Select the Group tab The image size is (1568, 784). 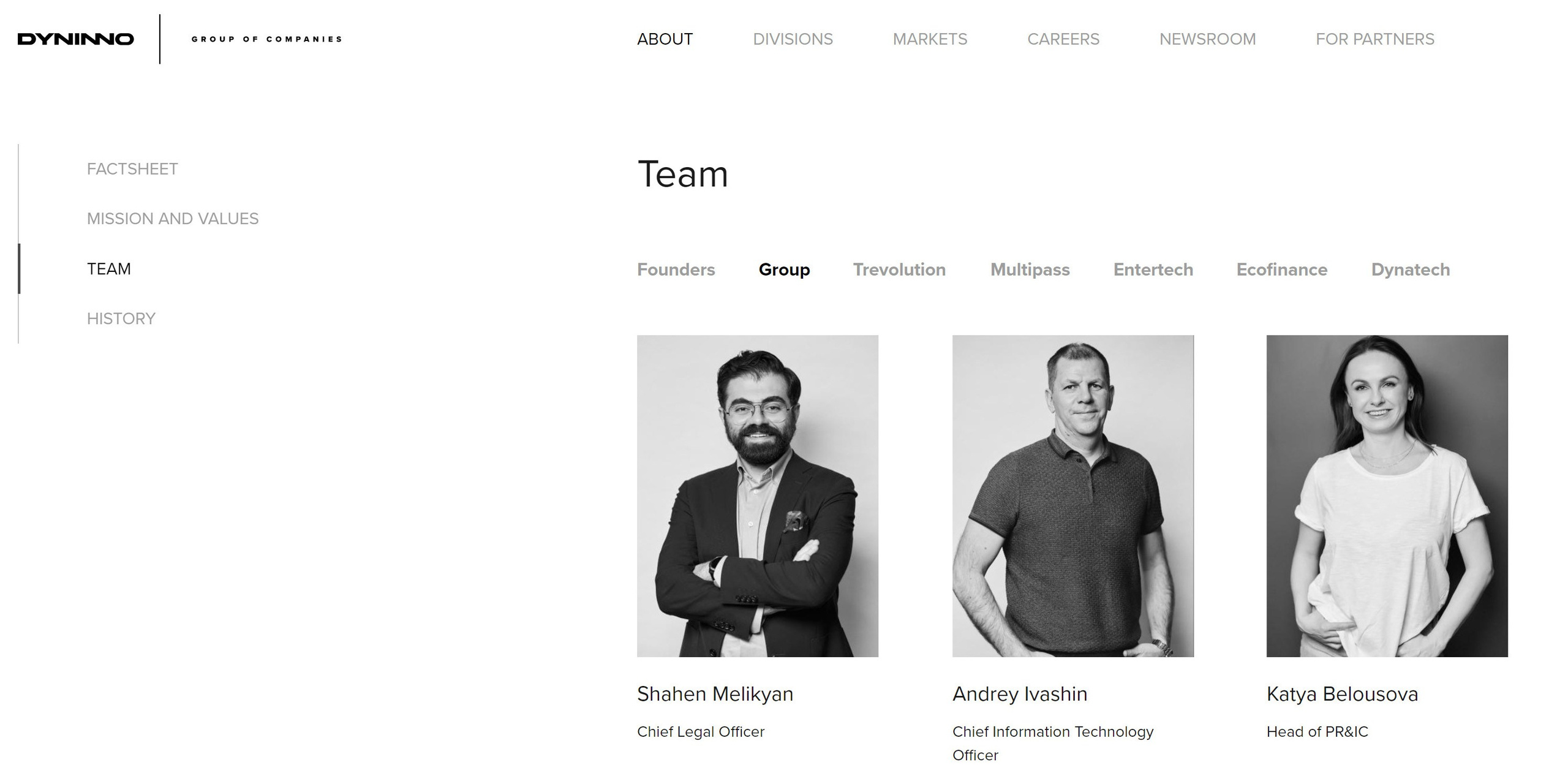pos(784,269)
